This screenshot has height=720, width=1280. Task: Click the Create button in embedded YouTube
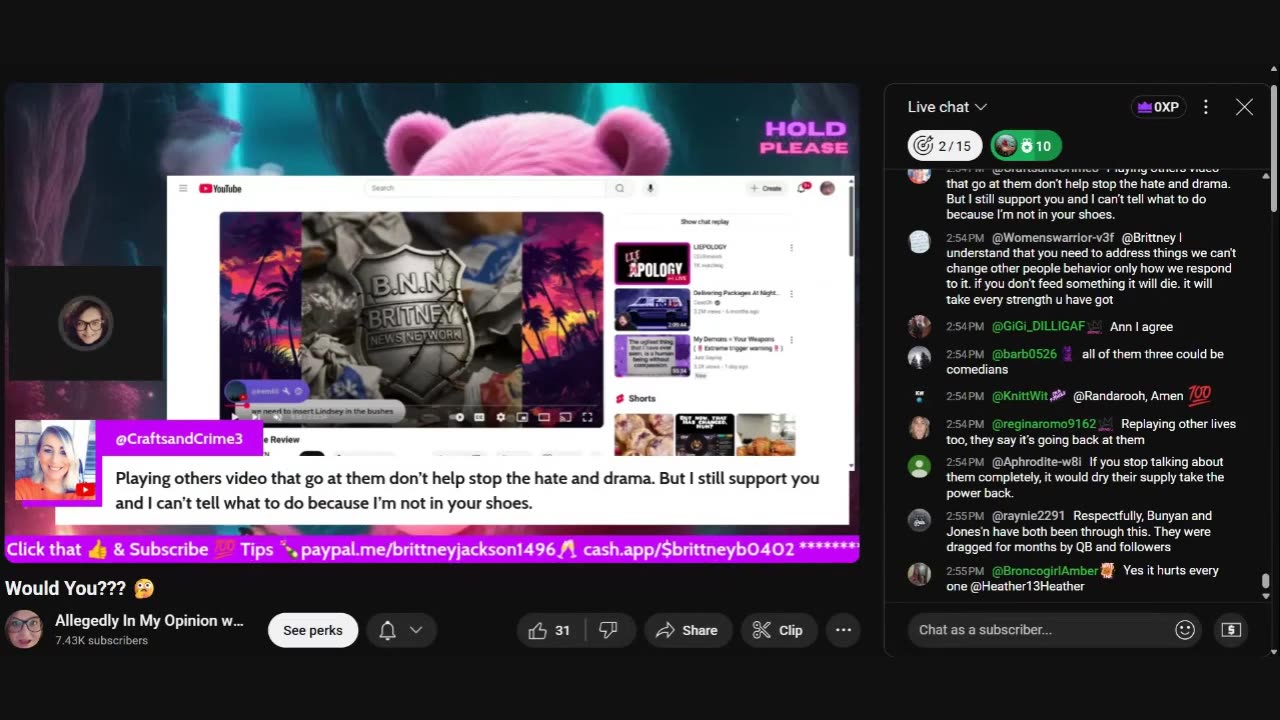(766, 188)
